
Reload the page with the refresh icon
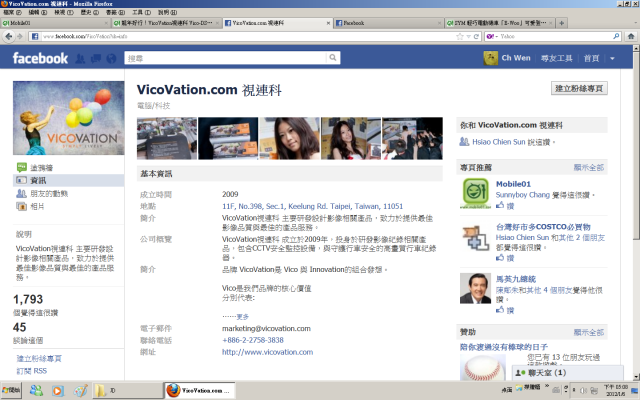pyautogui.click(x=476, y=36)
